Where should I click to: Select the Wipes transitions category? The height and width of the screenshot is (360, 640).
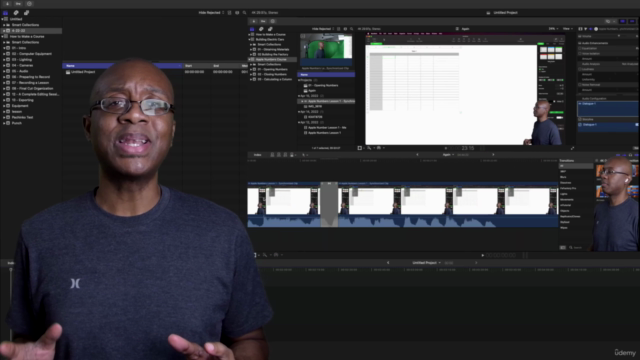(564, 228)
